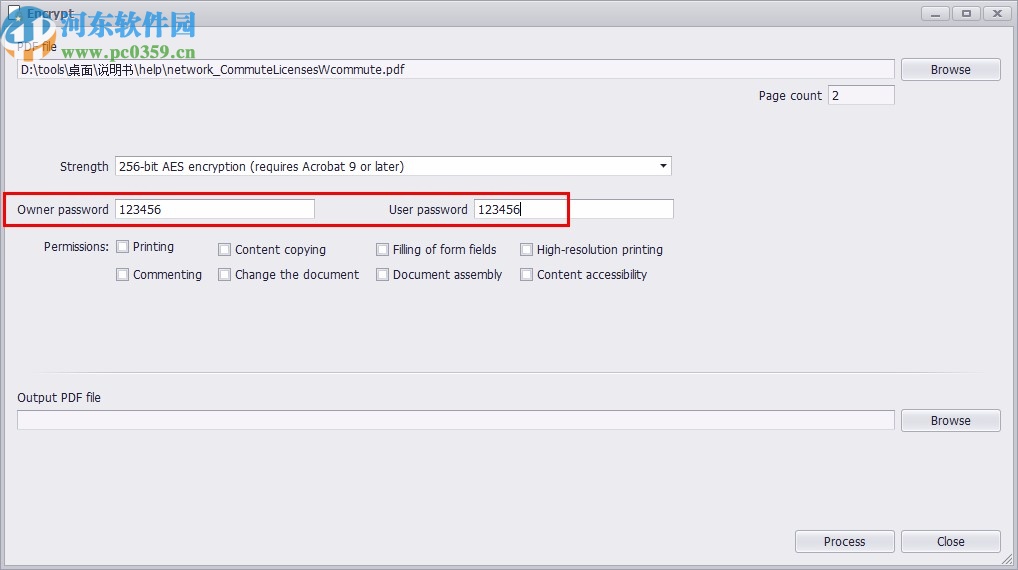
Task: Tick the Commenting permission checkbox
Action: coord(122,275)
